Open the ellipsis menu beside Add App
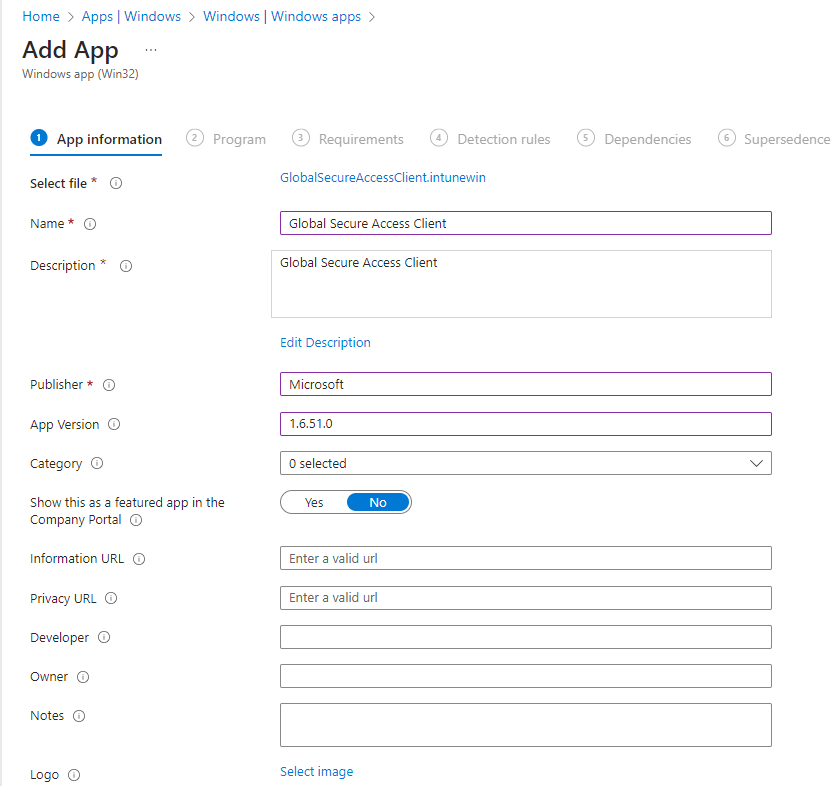The image size is (840, 786). [151, 50]
